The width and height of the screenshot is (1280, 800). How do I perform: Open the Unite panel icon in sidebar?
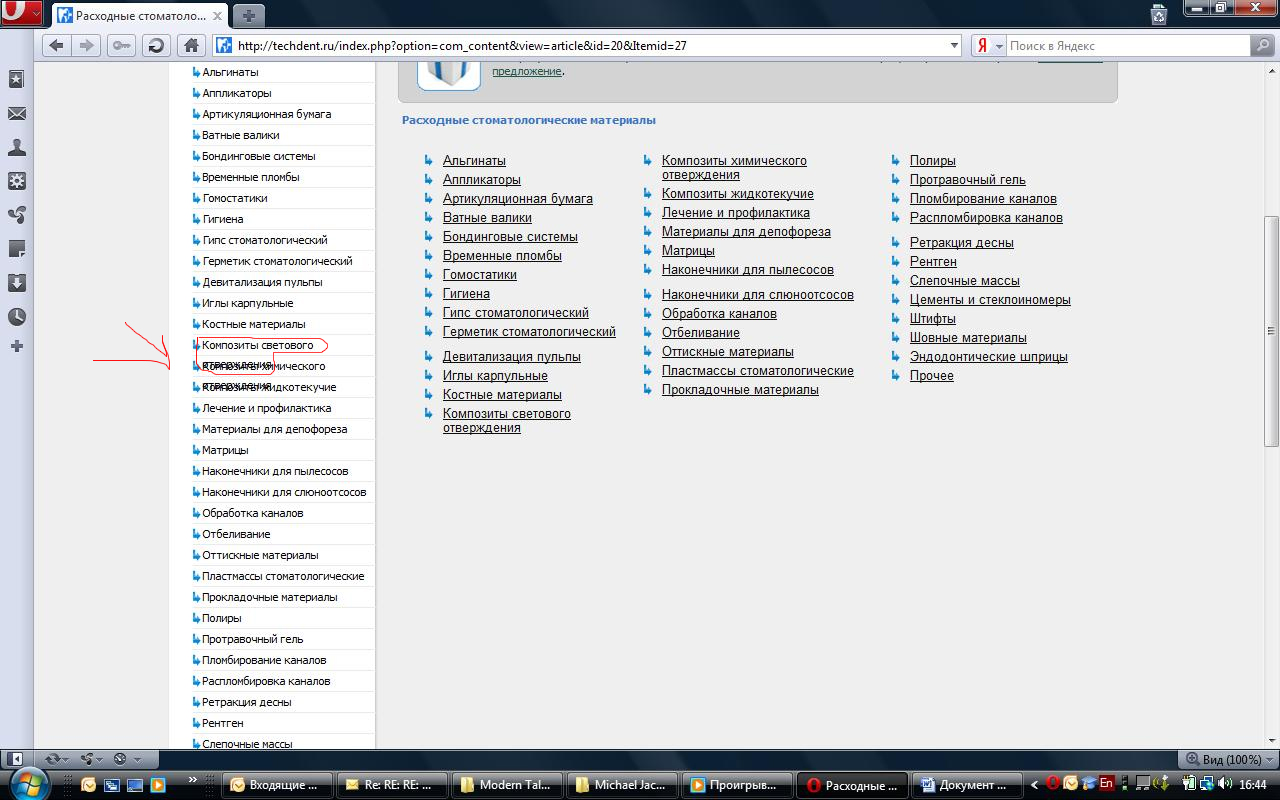coord(17,215)
